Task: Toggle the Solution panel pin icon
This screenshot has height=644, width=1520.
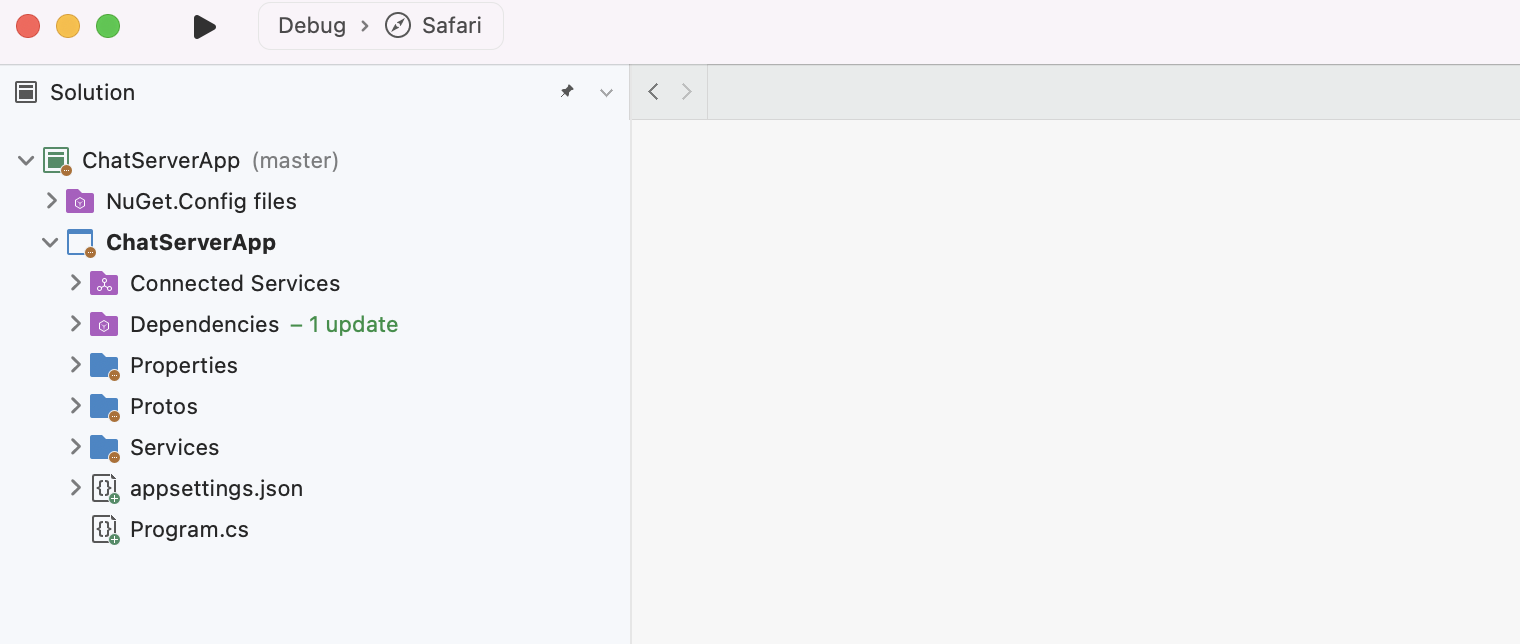Action: (567, 91)
